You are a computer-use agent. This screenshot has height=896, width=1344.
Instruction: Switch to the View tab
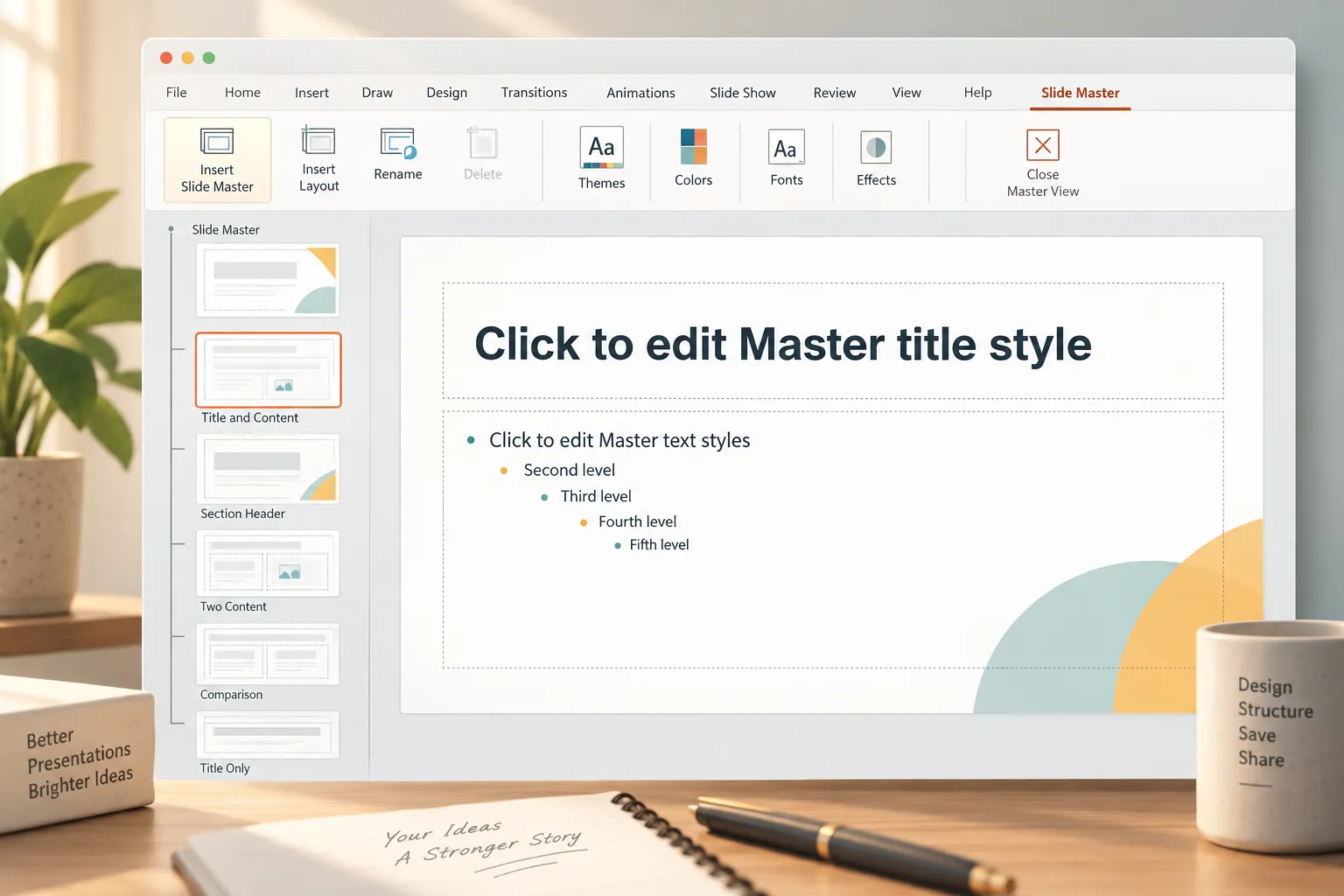tap(906, 93)
